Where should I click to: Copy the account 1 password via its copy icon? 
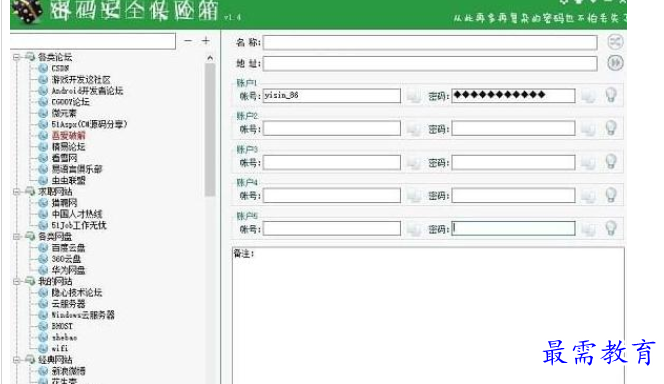(x=588, y=96)
